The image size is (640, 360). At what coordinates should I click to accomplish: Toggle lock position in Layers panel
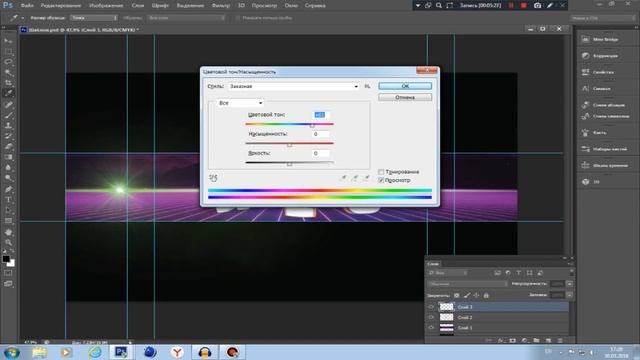coord(476,295)
